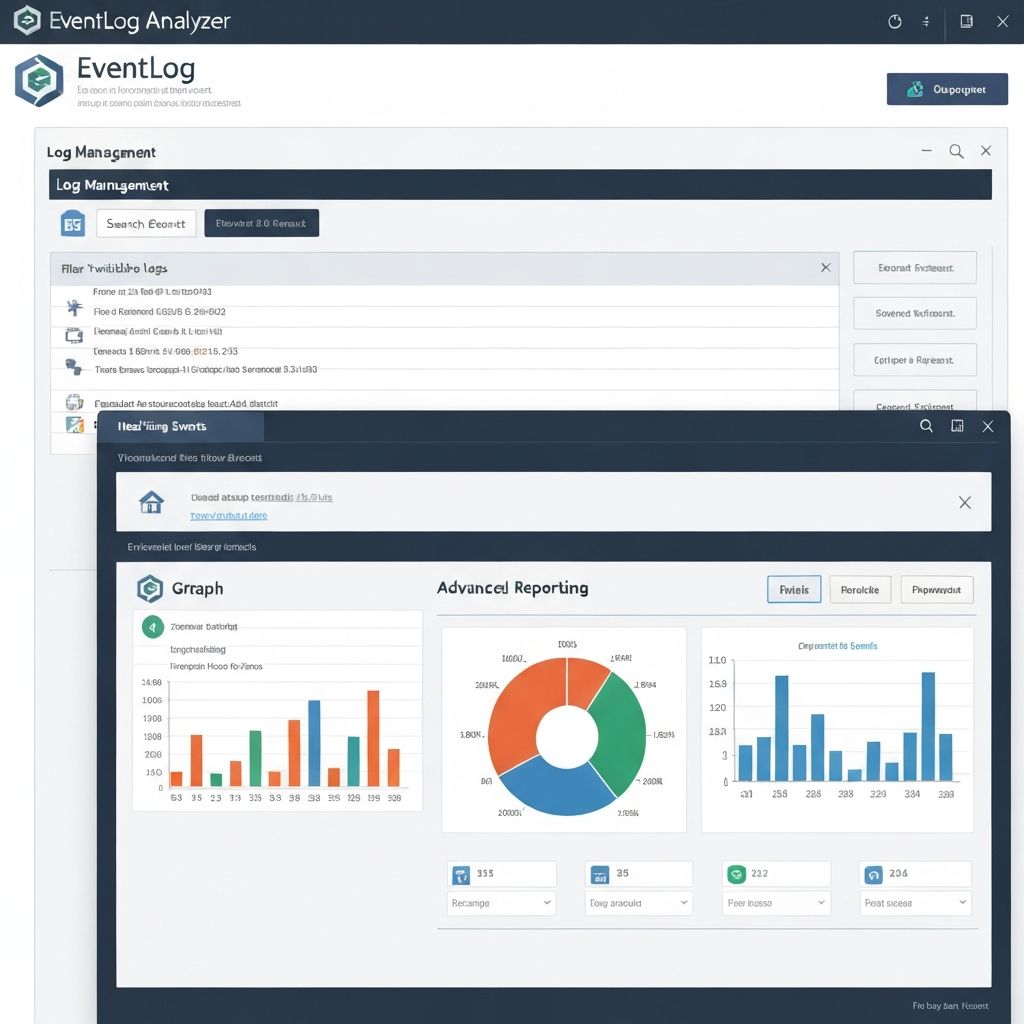Click icon of the 'Eqaadart Ae' log row

point(74,402)
